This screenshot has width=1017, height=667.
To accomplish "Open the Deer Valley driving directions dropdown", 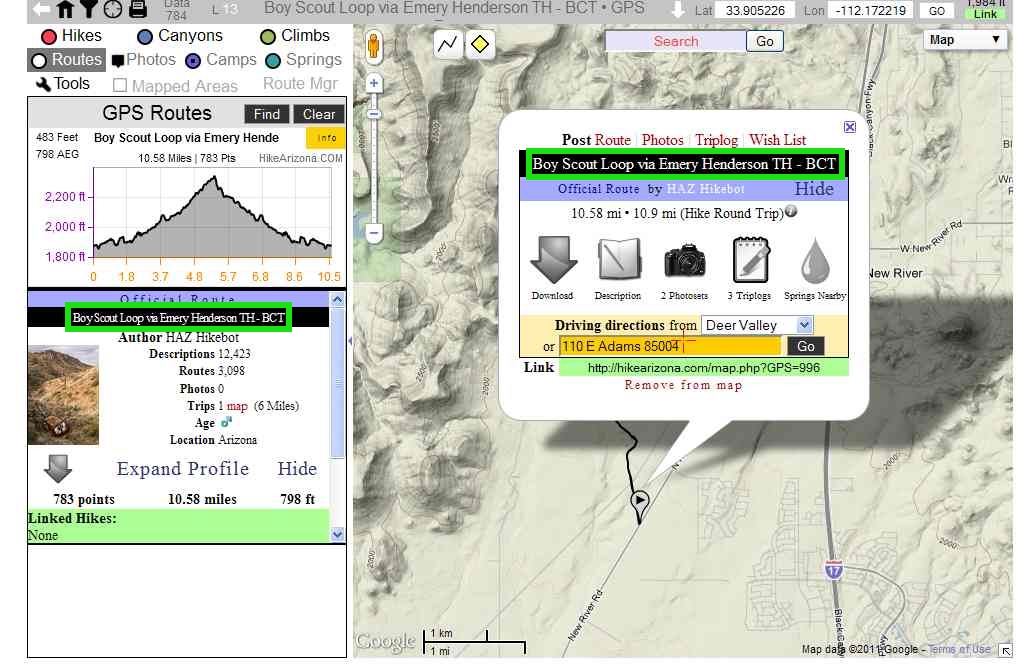I will tap(757, 326).
